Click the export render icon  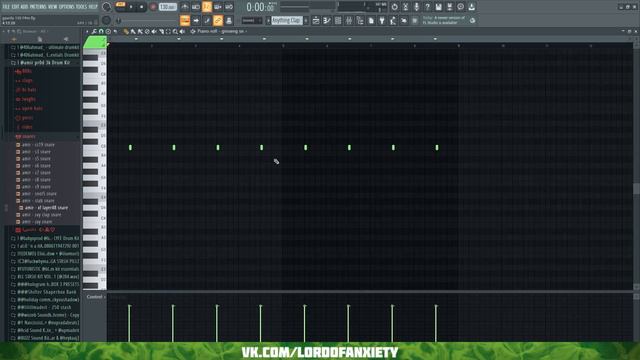click(x=449, y=7)
